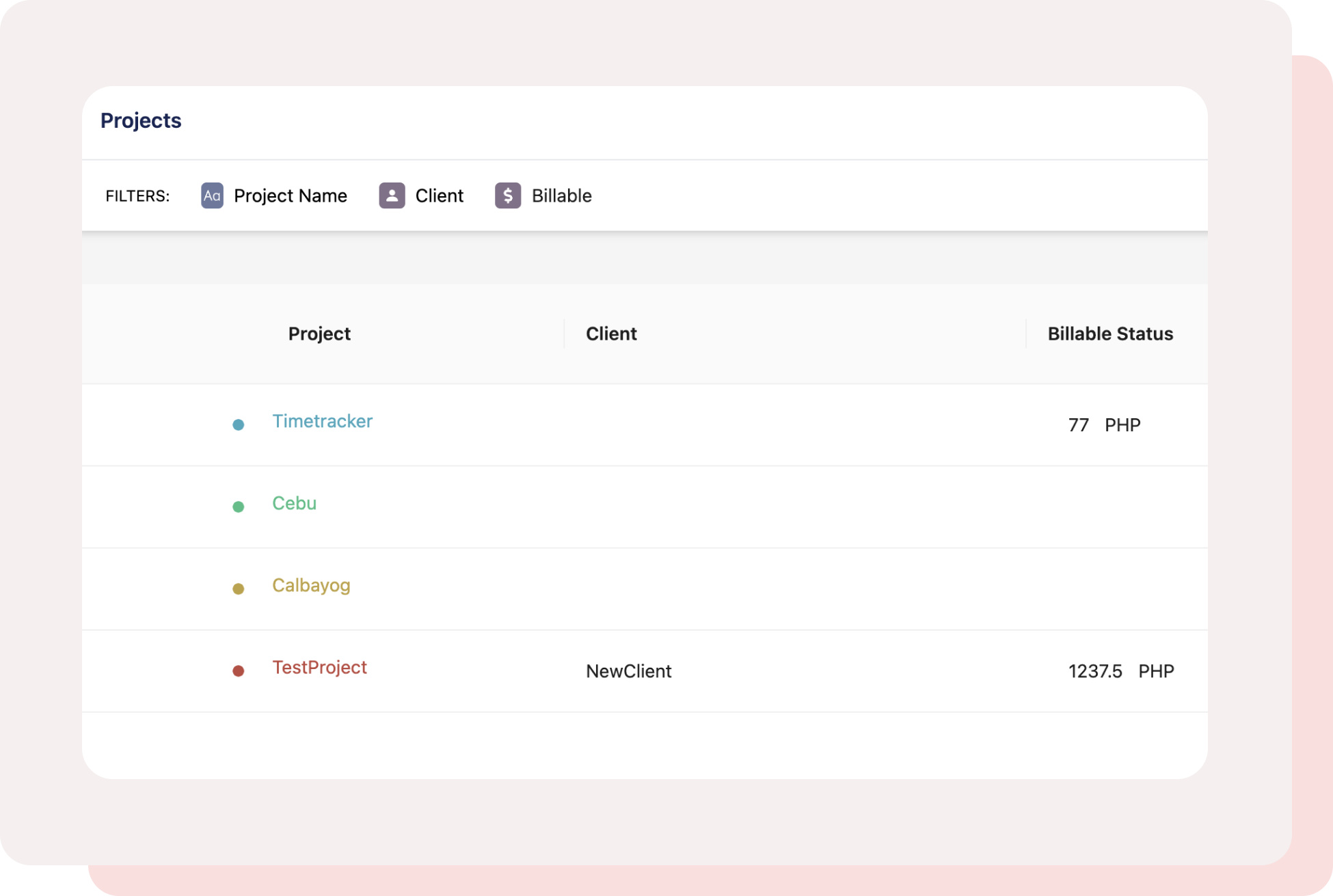The image size is (1333, 896).
Task: Sort by the Project column header
Action: (x=319, y=334)
